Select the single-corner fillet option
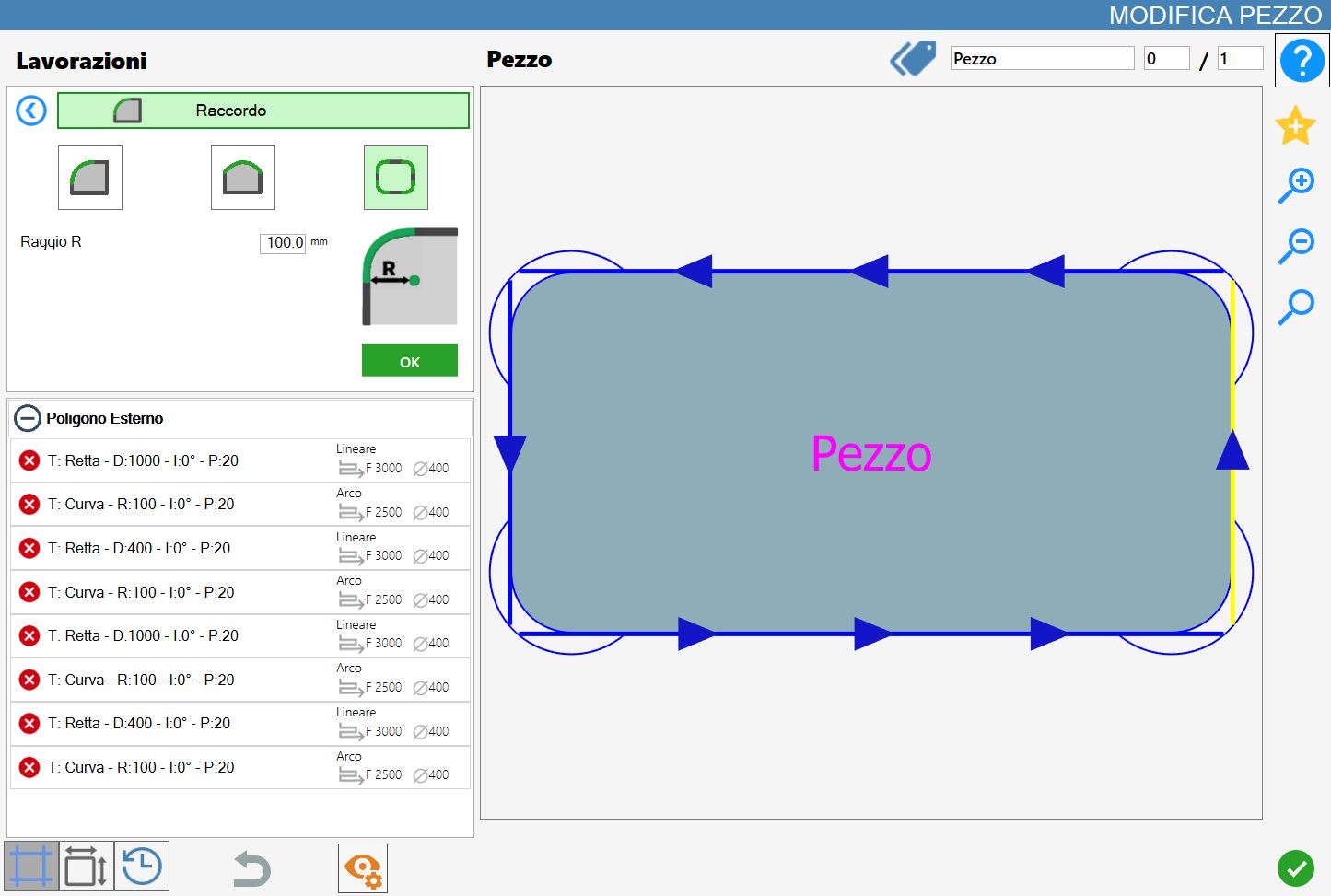This screenshot has height=896, width=1331. (90, 178)
